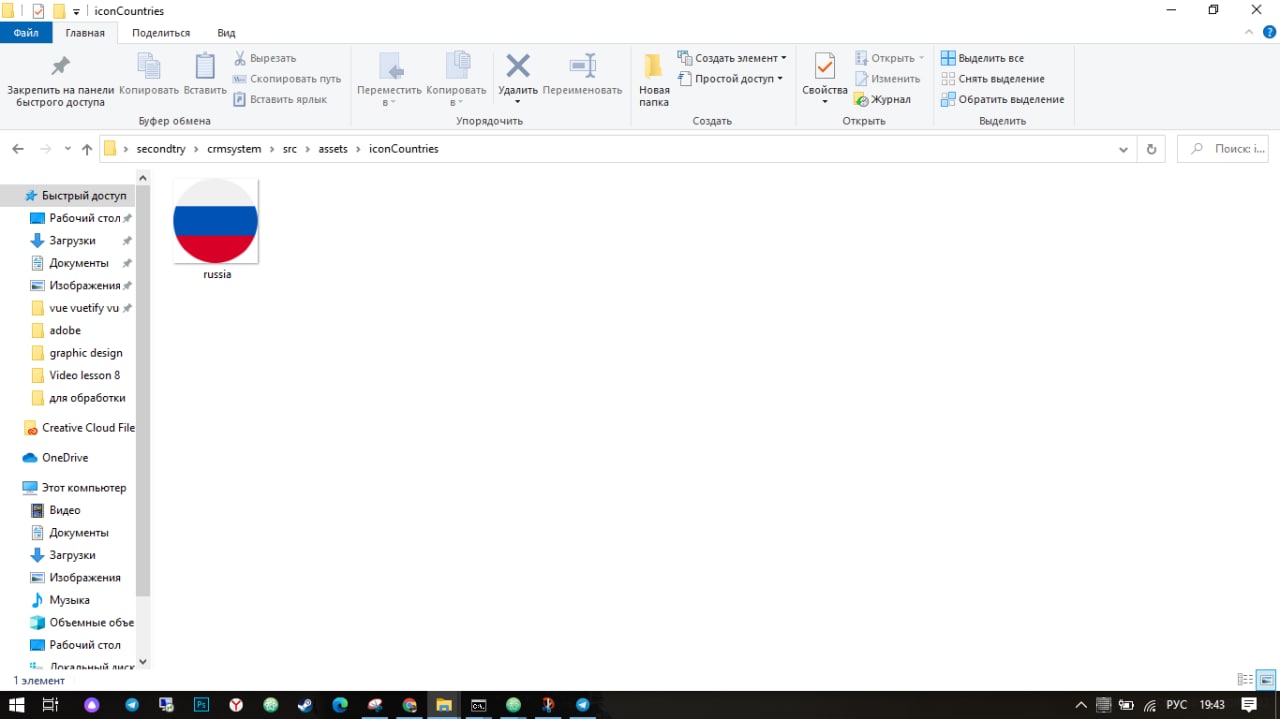Open the vue vuetify folder in sidebar

(x=82, y=308)
